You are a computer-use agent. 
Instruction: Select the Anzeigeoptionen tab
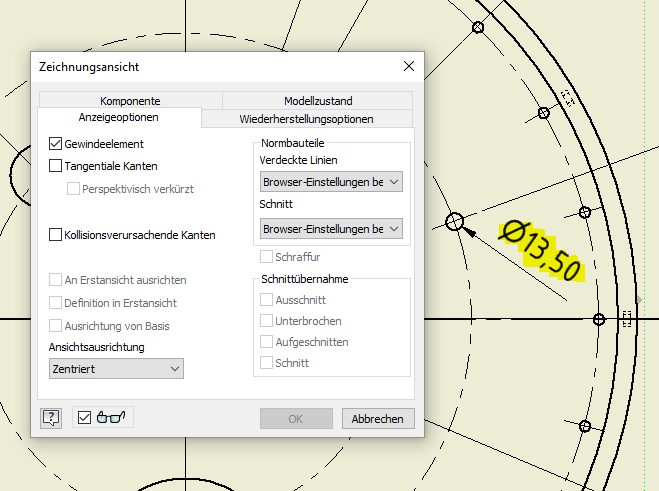119,117
